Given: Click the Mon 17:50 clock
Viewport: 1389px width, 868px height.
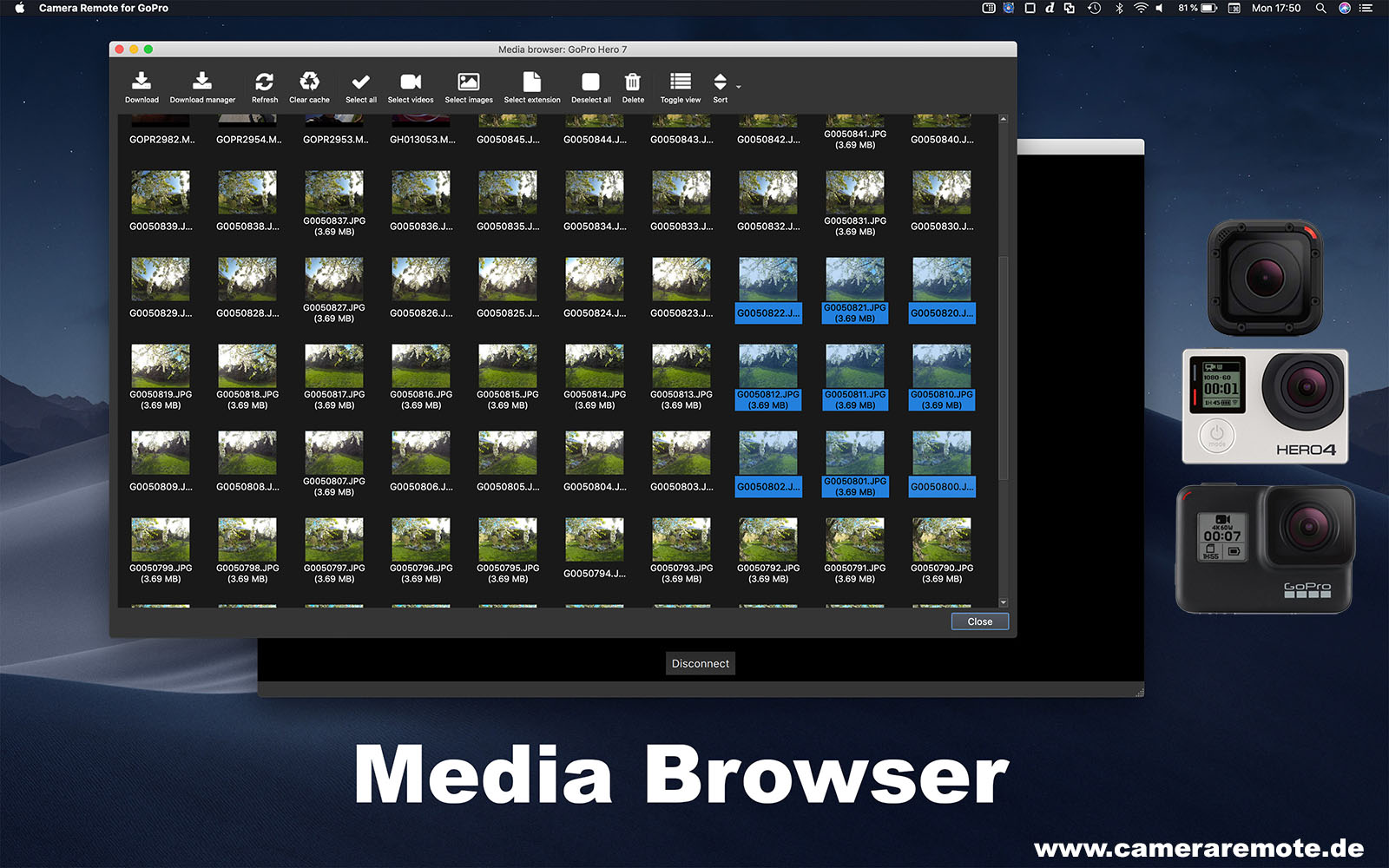Looking at the screenshot, I should click(1276, 8).
